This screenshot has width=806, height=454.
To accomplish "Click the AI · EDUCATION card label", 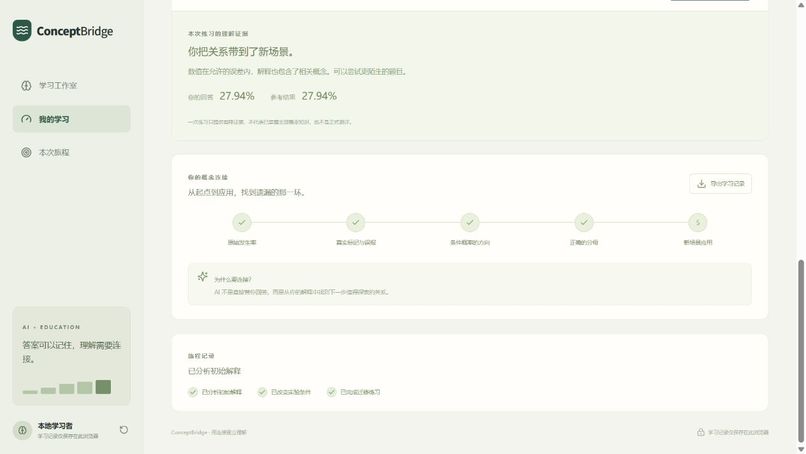I will [x=51, y=327].
